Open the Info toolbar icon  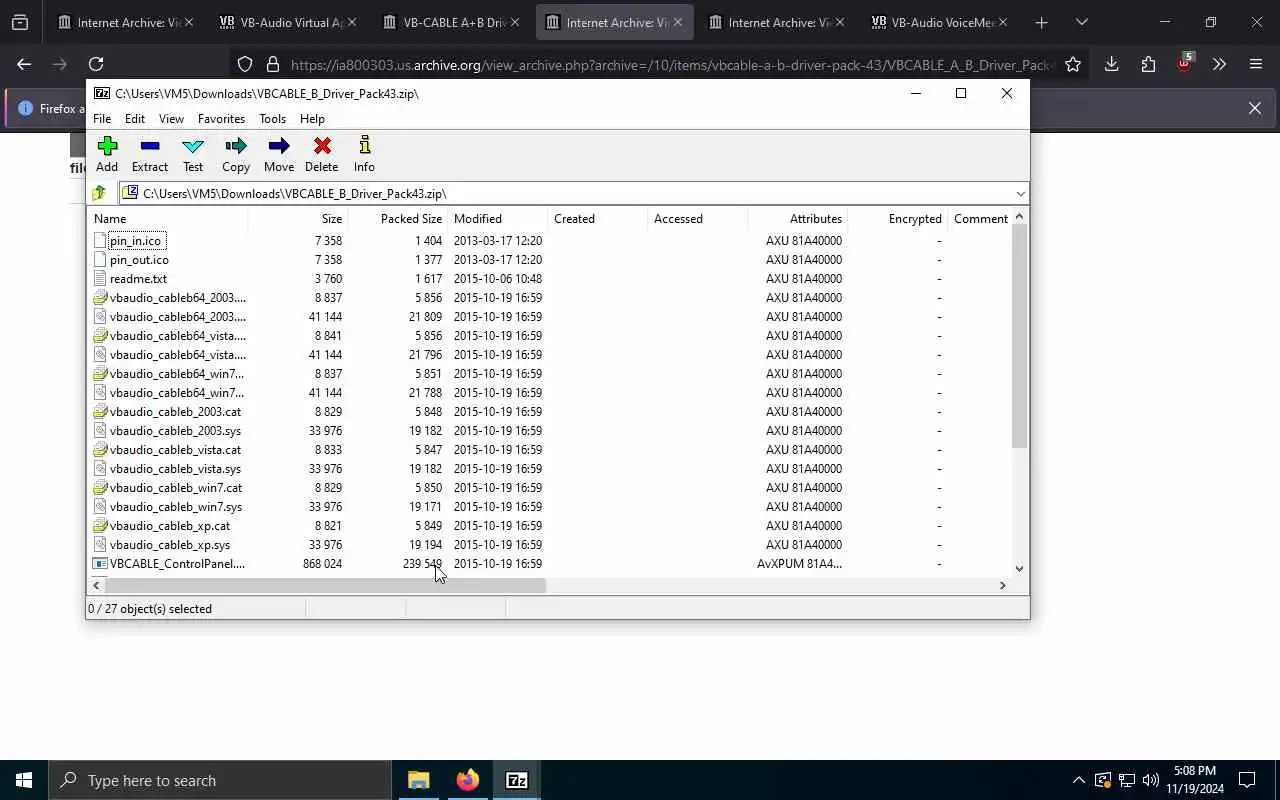pyautogui.click(x=364, y=154)
